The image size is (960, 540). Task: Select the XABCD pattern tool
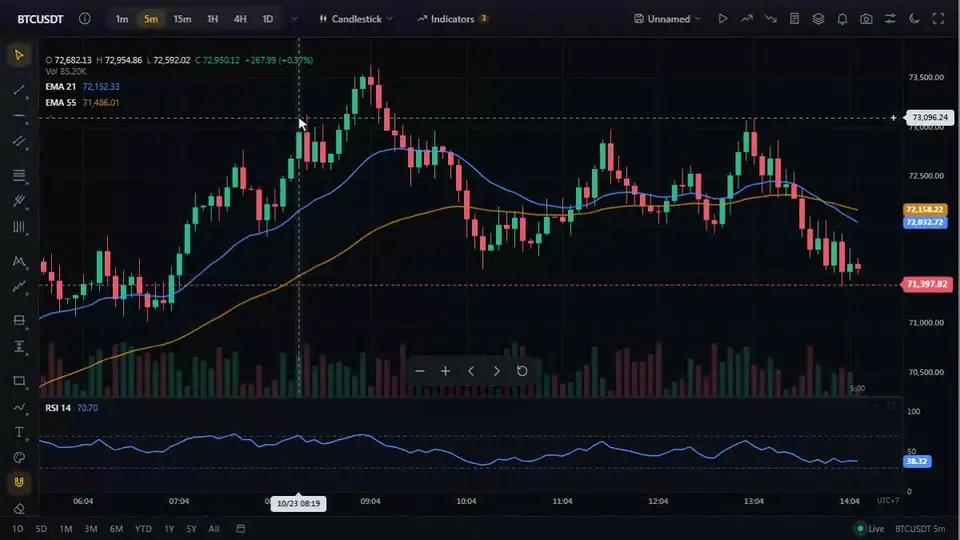[19, 261]
